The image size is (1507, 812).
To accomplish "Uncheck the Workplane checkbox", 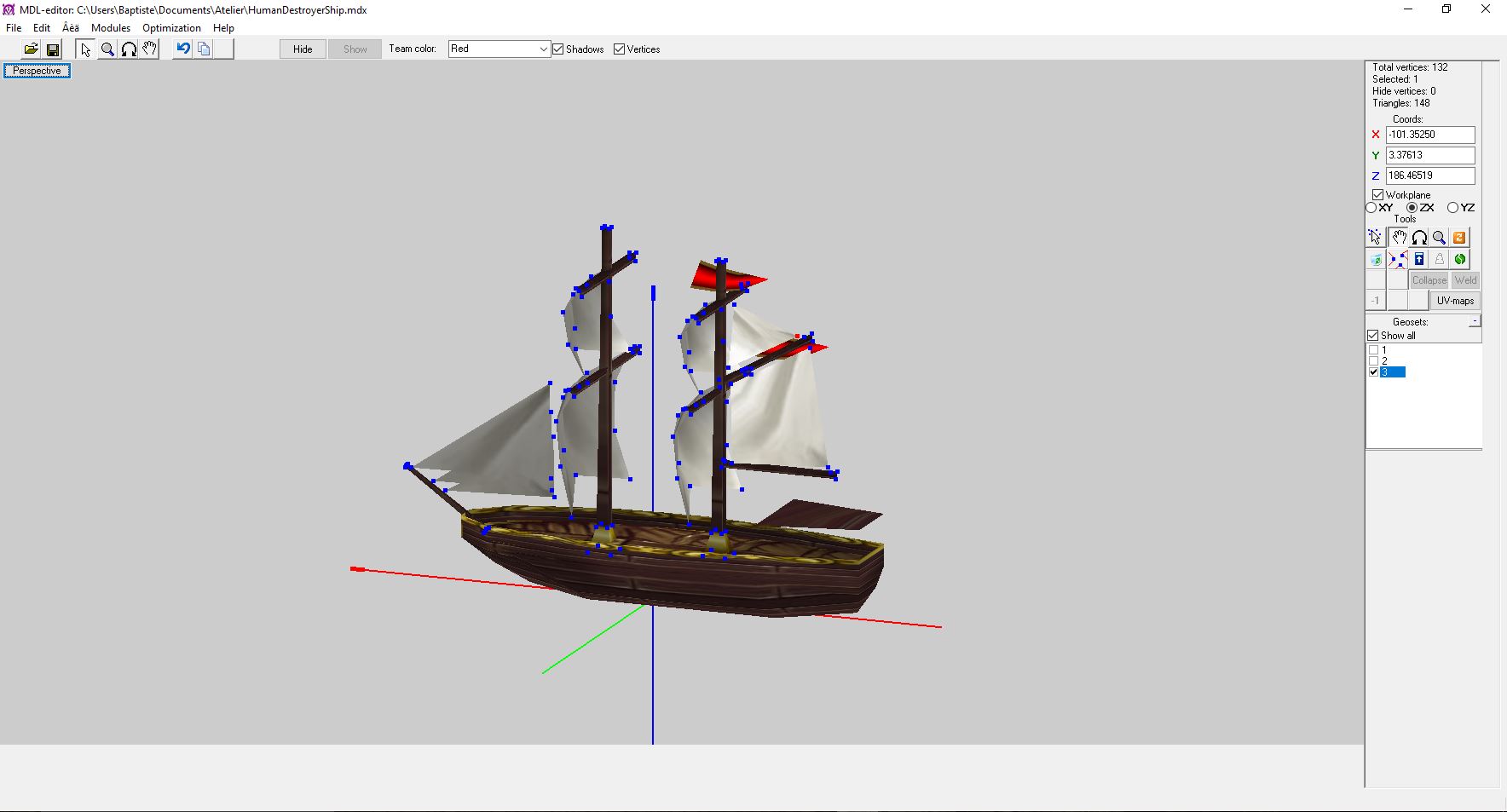I will 1377,195.
